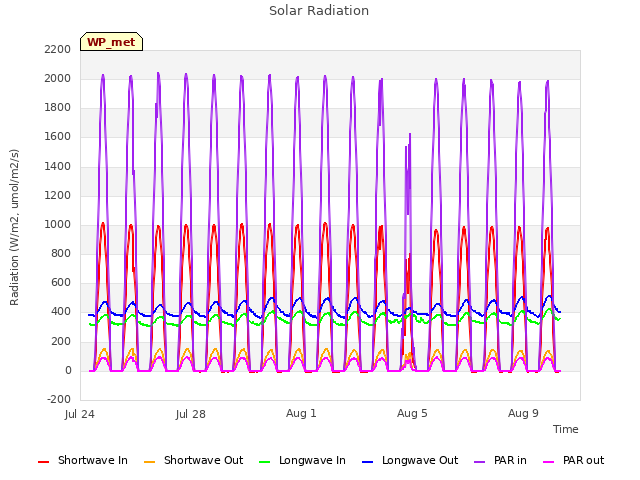Click the -200 y-axis tick label
The height and width of the screenshot is (480, 640).
59,399
